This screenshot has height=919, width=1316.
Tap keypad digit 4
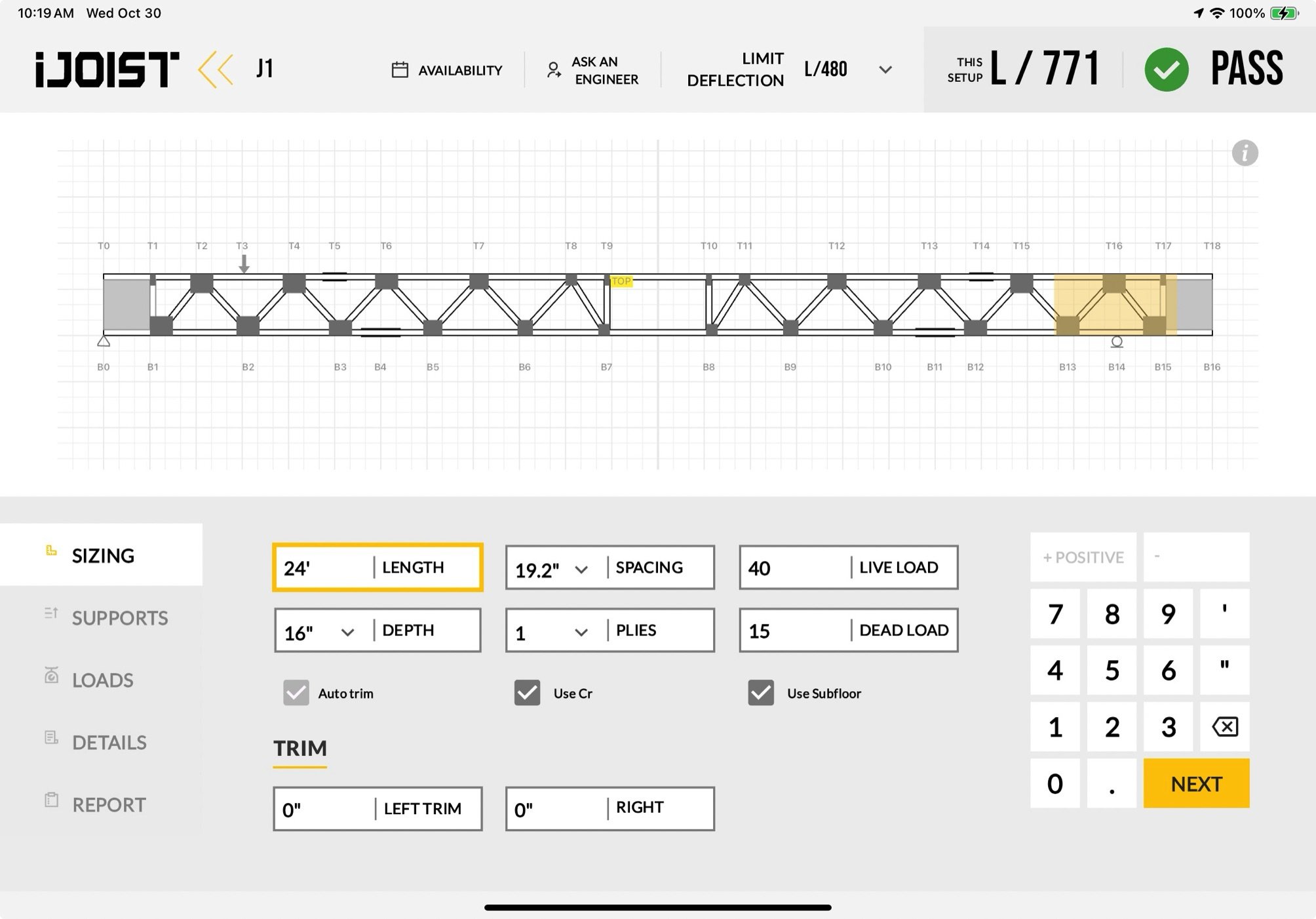tap(1055, 671)
